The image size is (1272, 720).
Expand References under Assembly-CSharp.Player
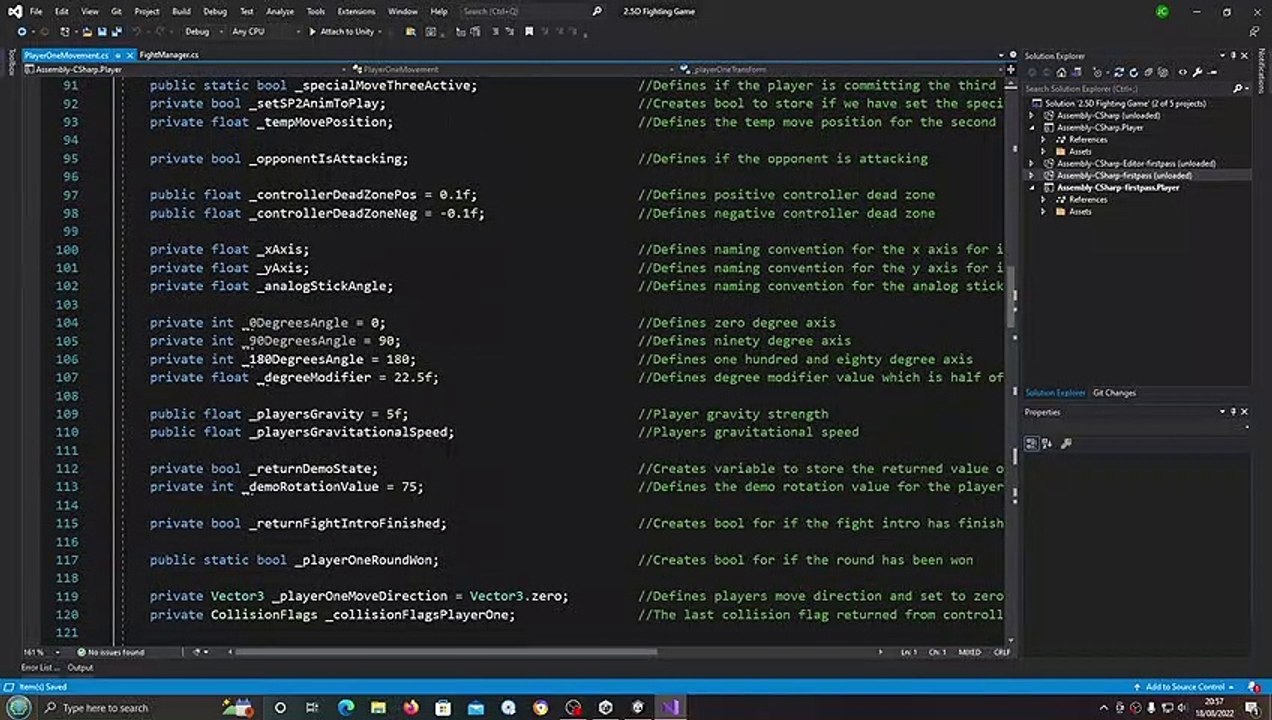pos(1044,139)
